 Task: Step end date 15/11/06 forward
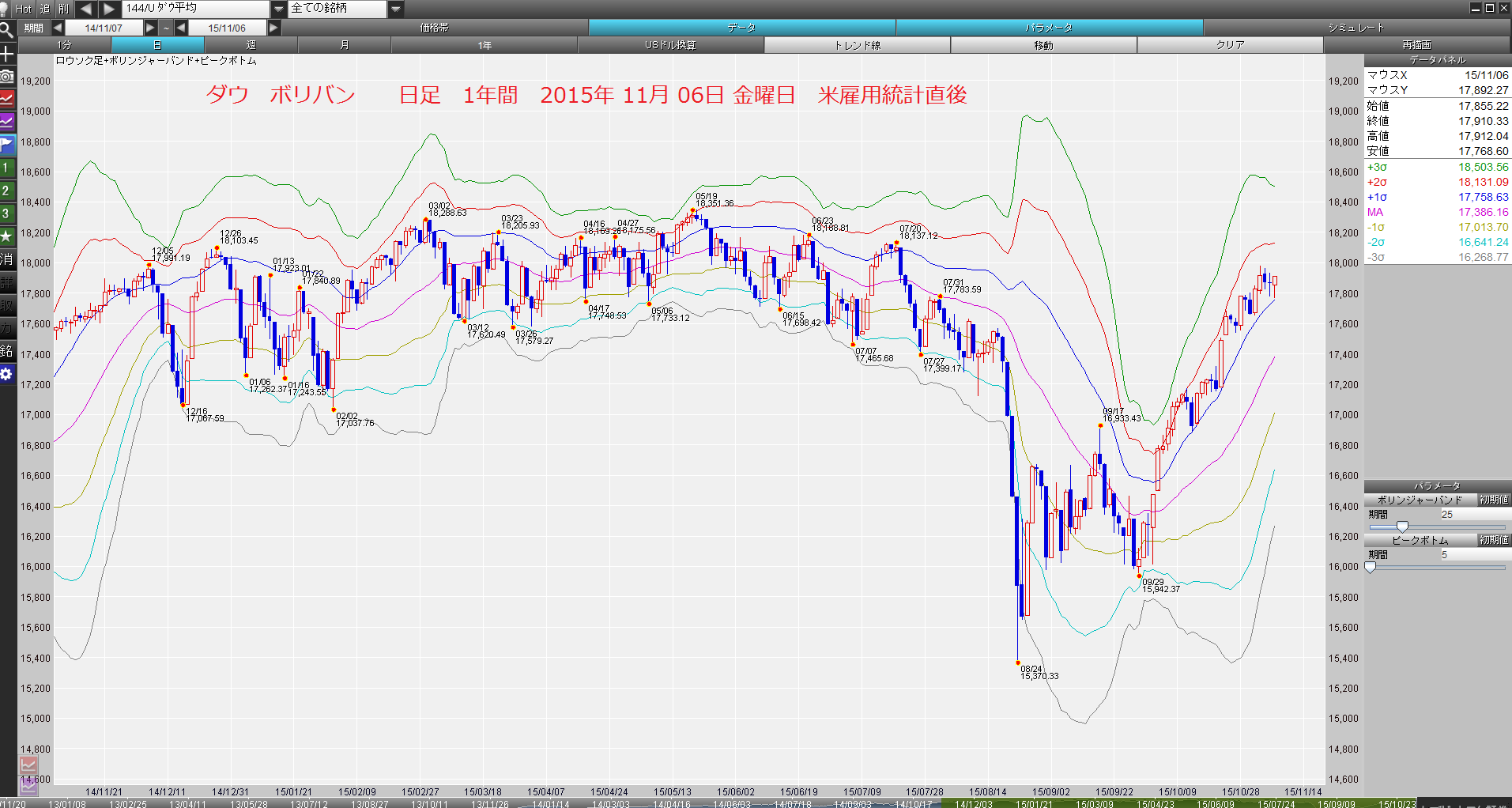click(273, 28)
